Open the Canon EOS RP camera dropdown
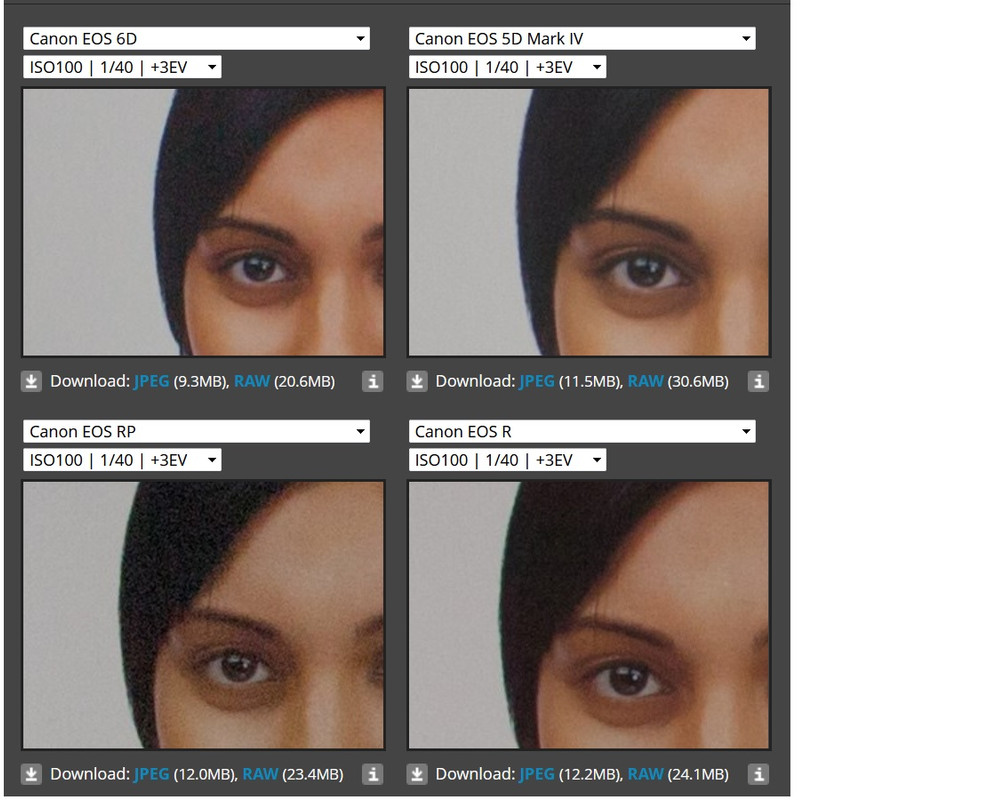Image resolution: width=996 pixels, height=800 pixels. [x=196, y=431]
